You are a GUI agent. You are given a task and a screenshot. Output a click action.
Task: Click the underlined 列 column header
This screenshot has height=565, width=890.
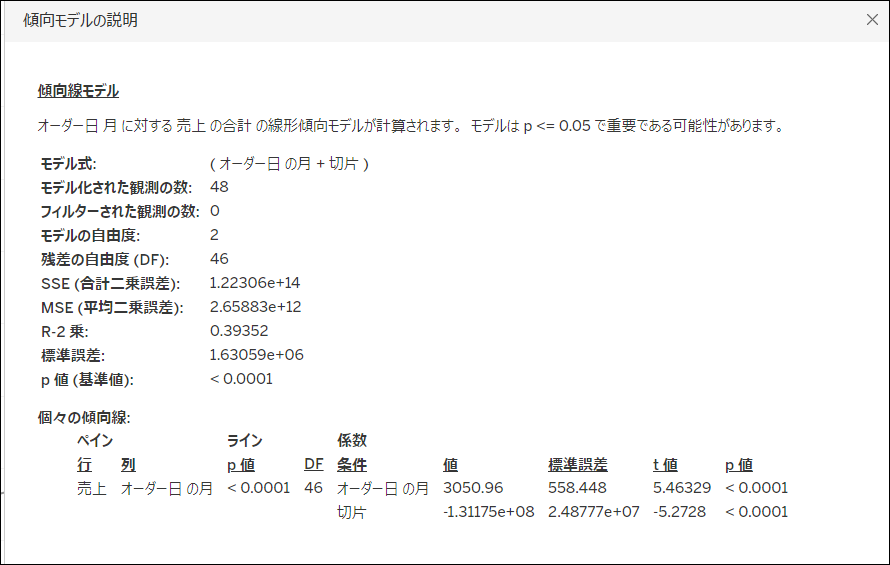tap(128, 465)
